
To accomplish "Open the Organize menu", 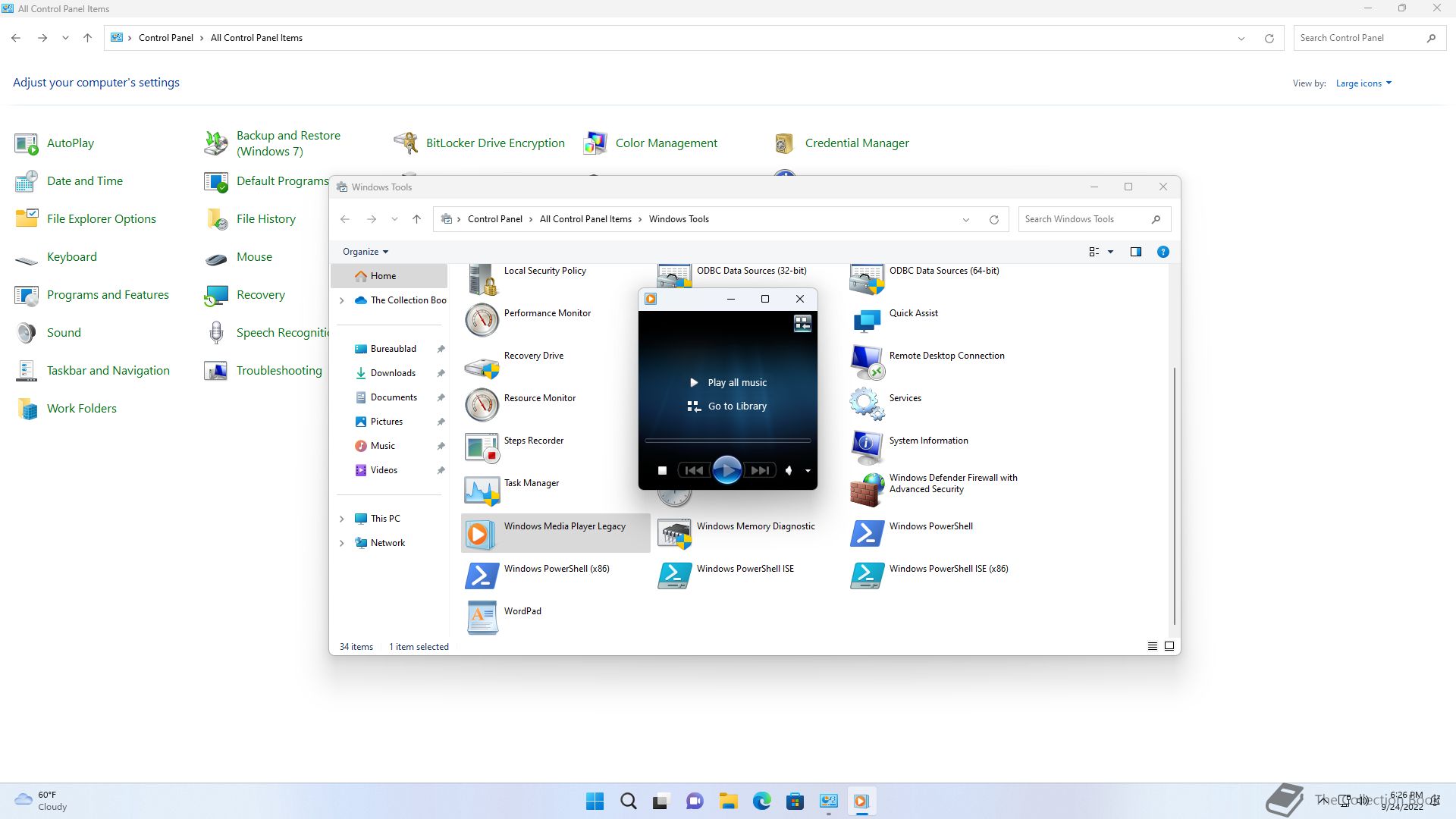I will coord(366,252).
